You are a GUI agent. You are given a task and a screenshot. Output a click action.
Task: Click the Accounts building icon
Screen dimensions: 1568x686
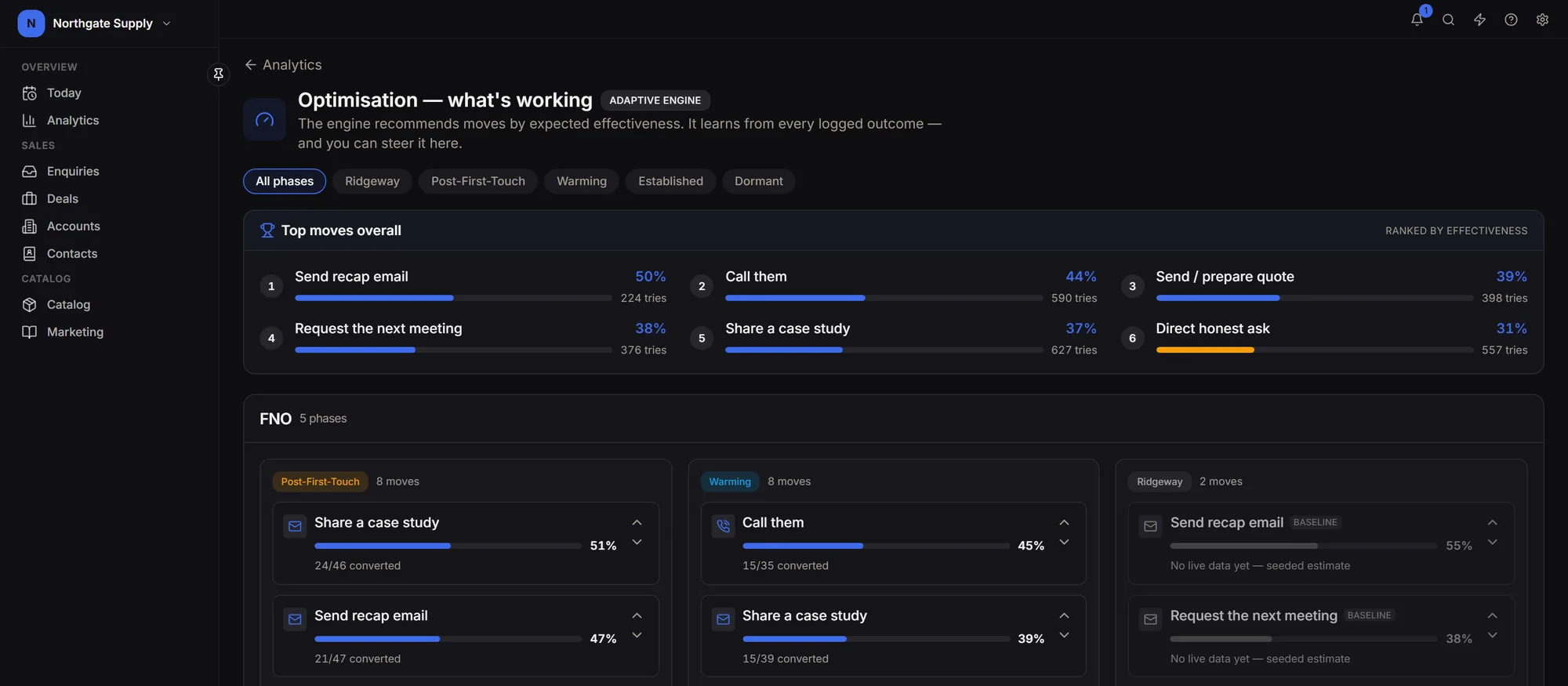30,227
